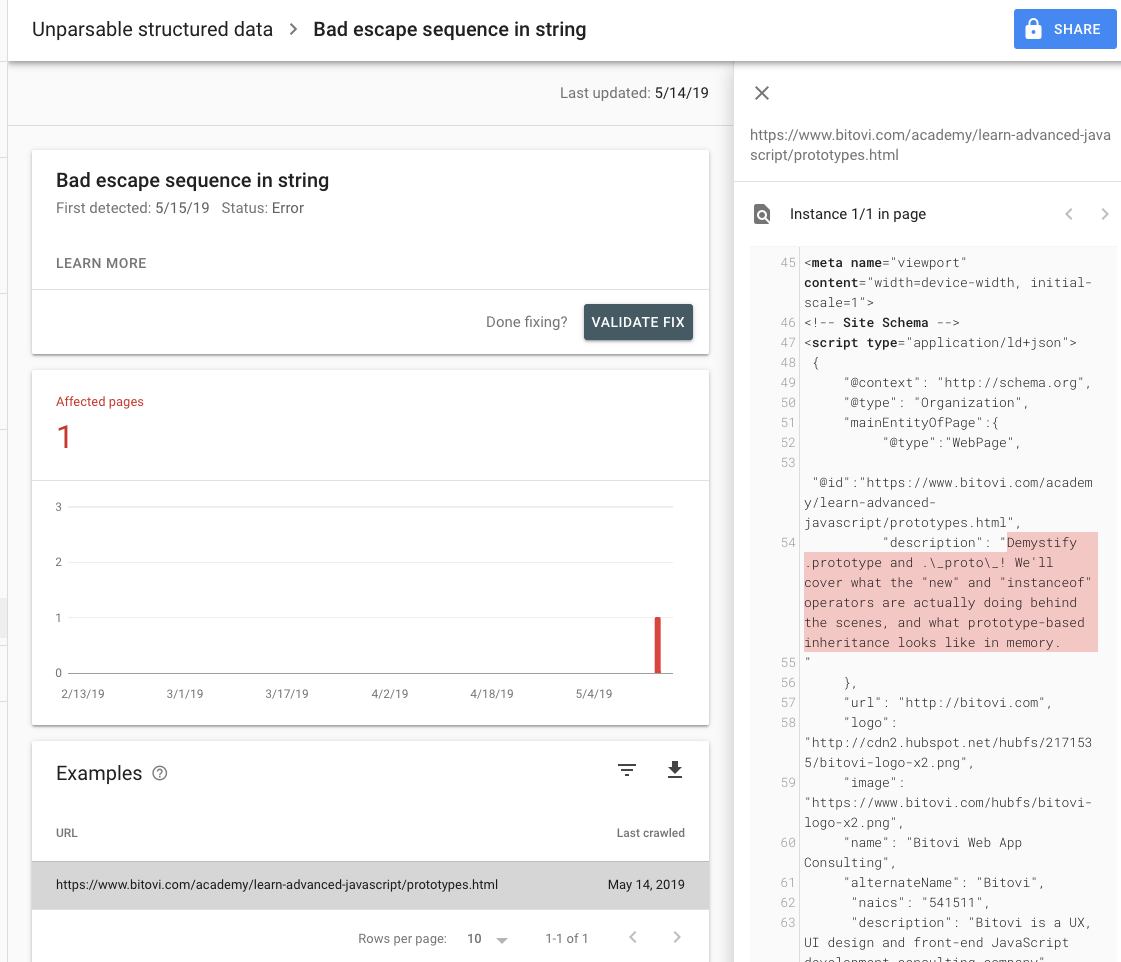This screenshot has height=962, width=1121.
Task: Click the 1-1 of 1 pagination text
Action: pos(566,938)
